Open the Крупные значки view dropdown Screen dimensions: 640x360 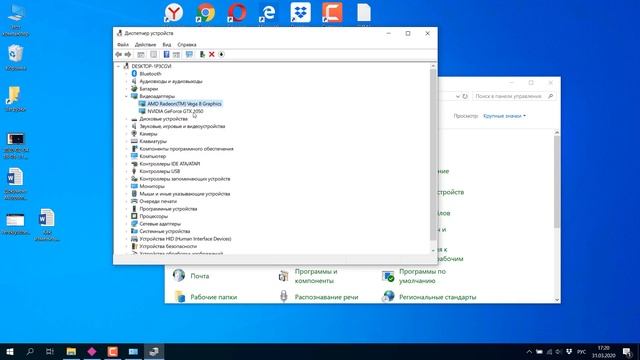tap(504, 116)
